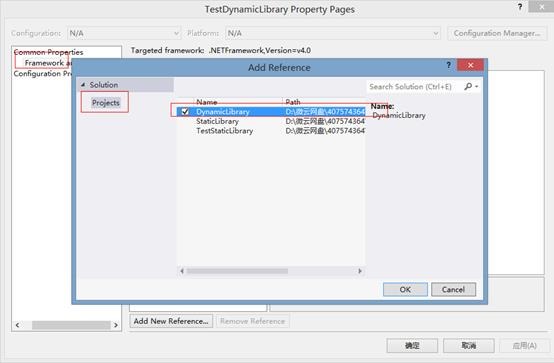The image size is (554, 363).
Task: Click the Property Pages help question mark
Action: point(520,7)
